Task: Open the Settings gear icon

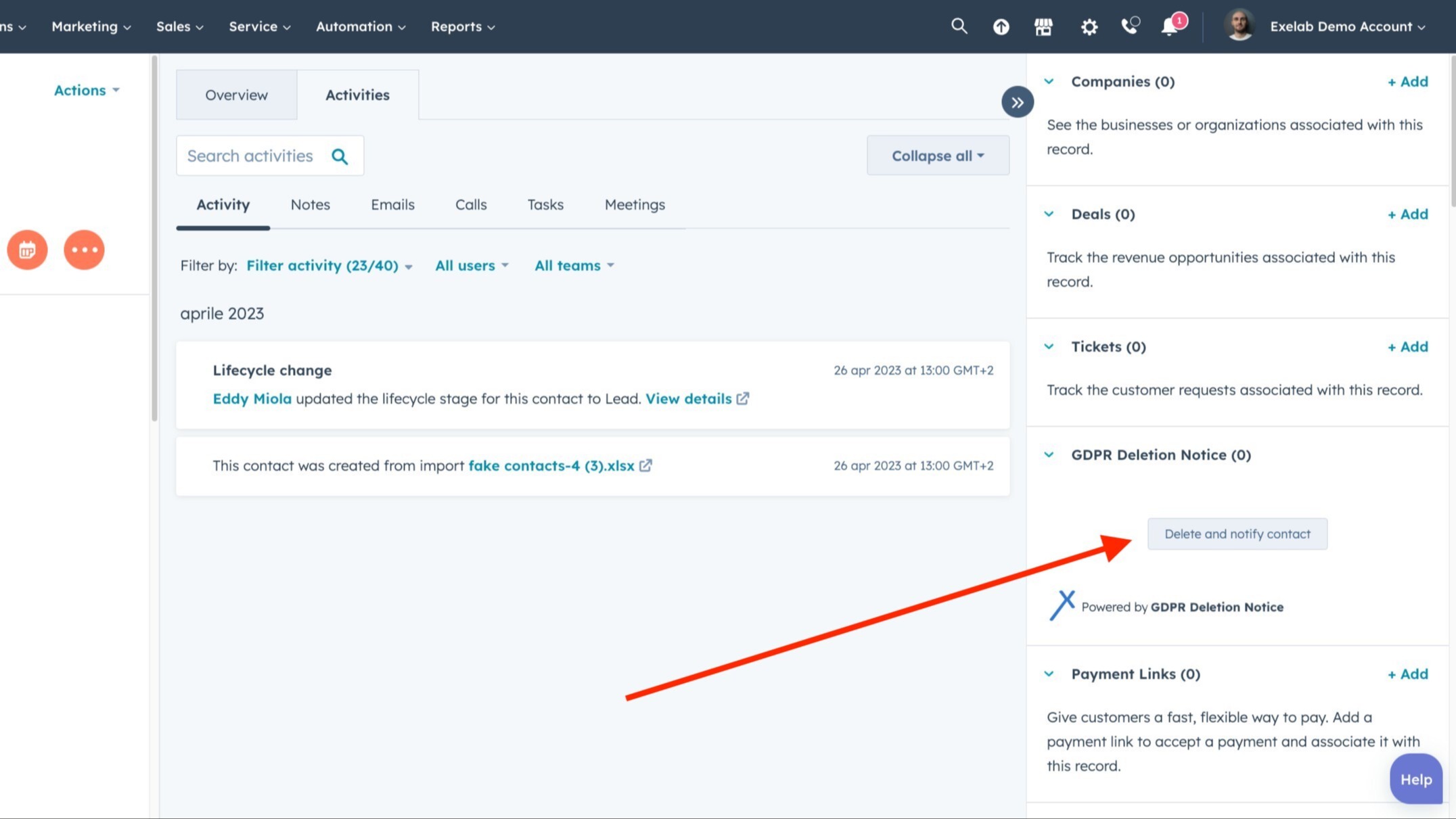Action: pyautogui.click(x=1089, y=26)
